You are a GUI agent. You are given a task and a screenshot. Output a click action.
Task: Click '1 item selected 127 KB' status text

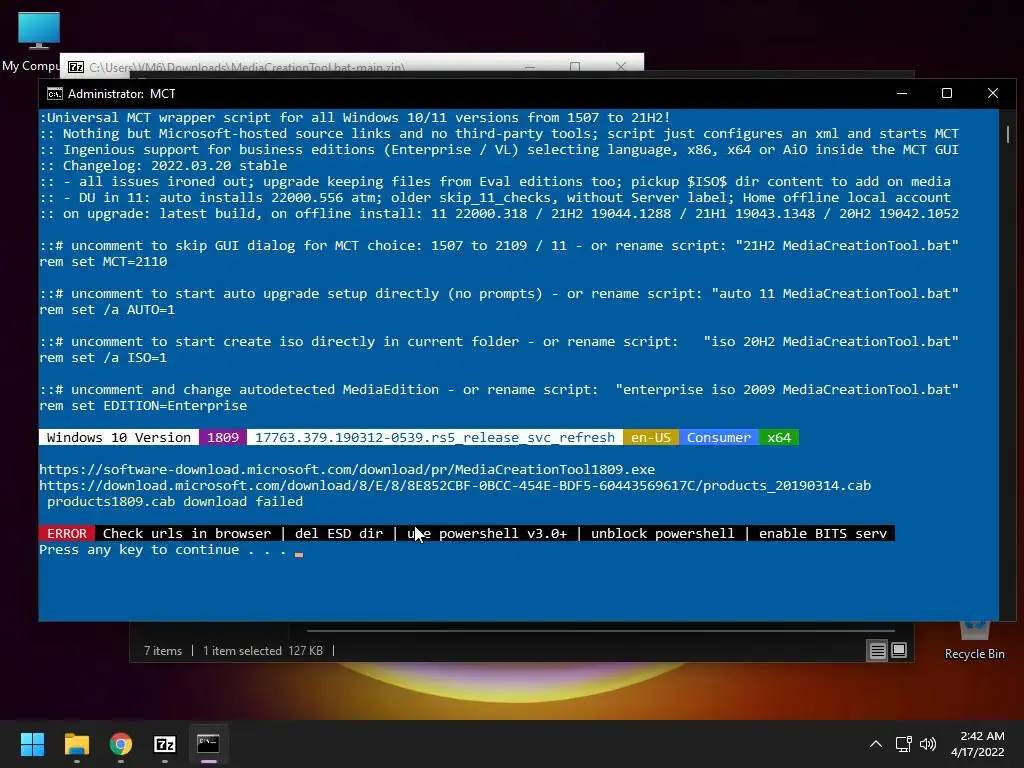pos(263,651)
